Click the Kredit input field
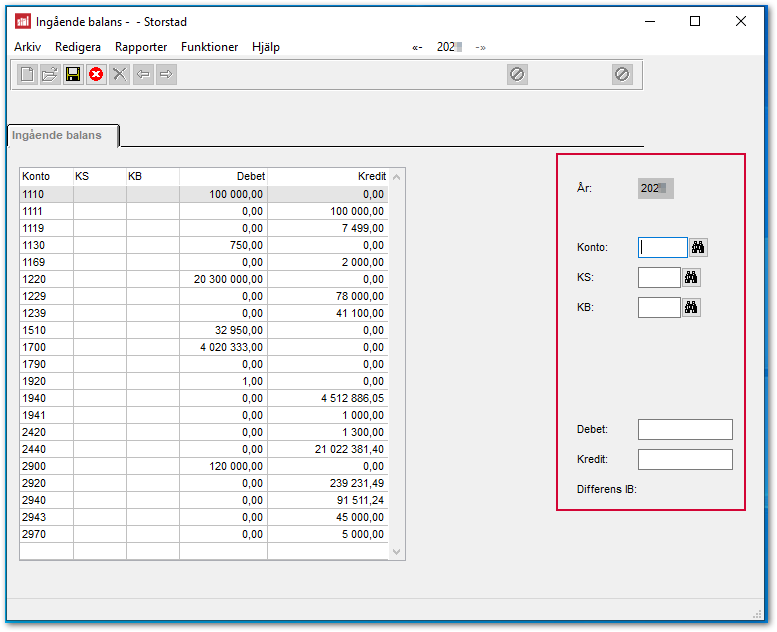The height and width of the screenshot is (632, 777). click(x=685, y=459)
